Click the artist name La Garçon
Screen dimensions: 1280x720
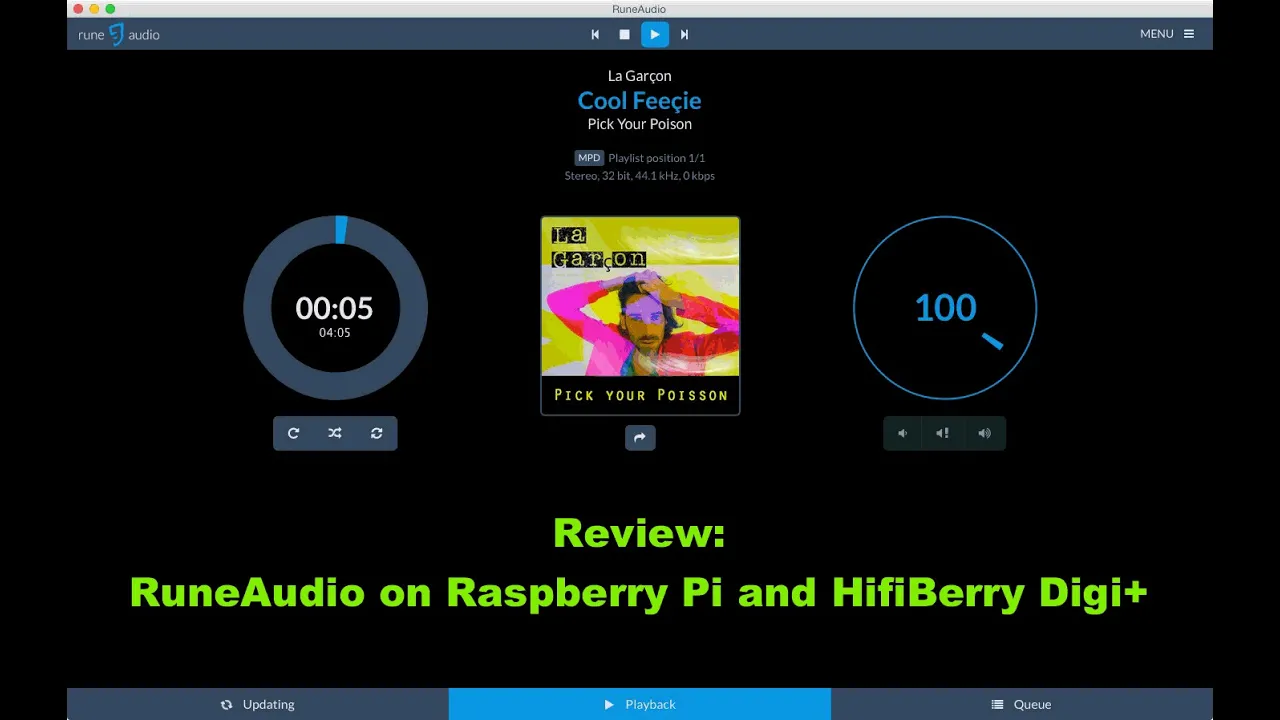640,76
